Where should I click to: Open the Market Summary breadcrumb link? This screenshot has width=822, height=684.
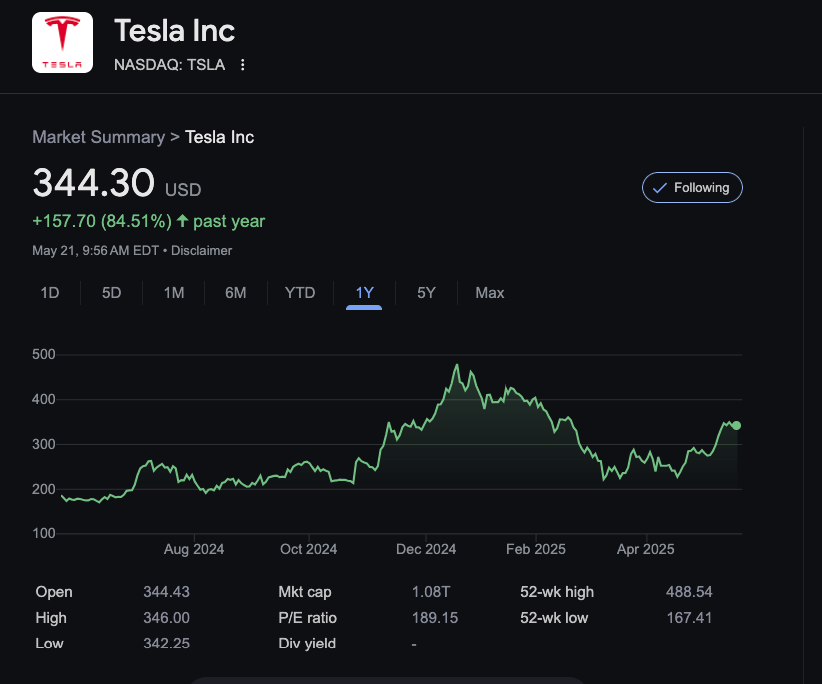(99, 137)
